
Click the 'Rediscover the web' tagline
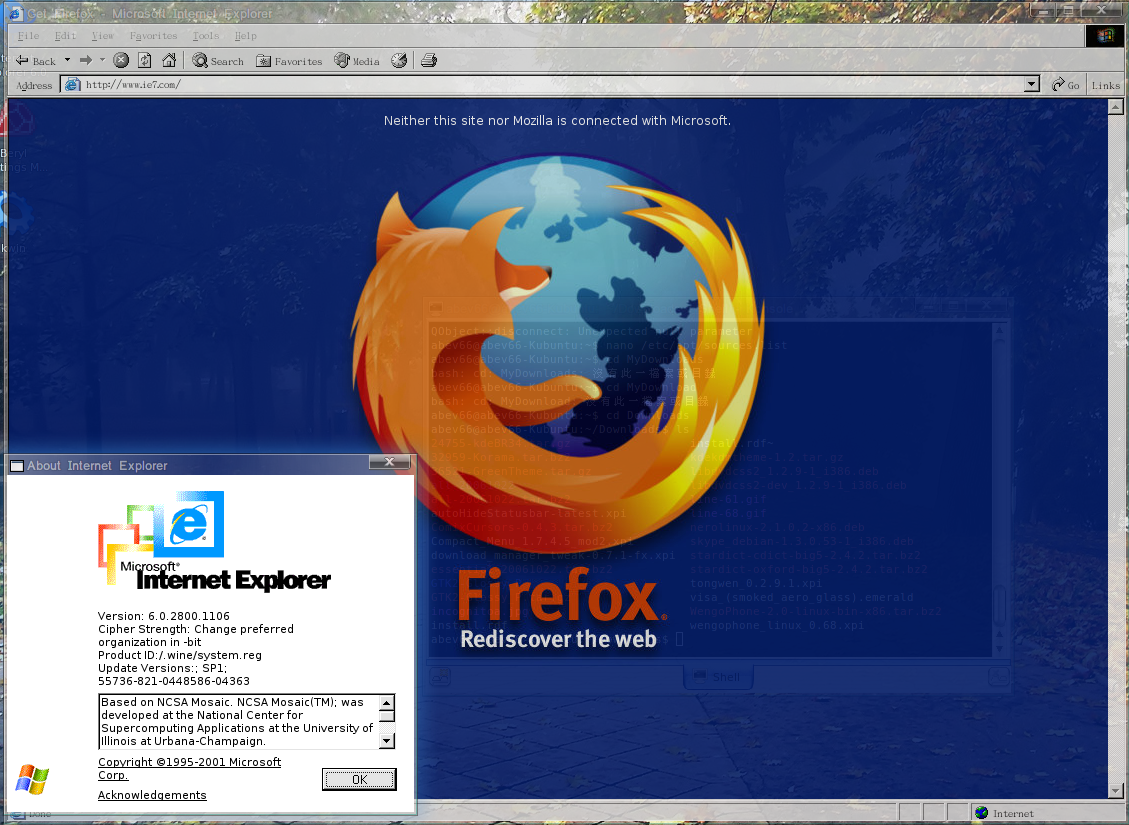click(x=558, y=639)
